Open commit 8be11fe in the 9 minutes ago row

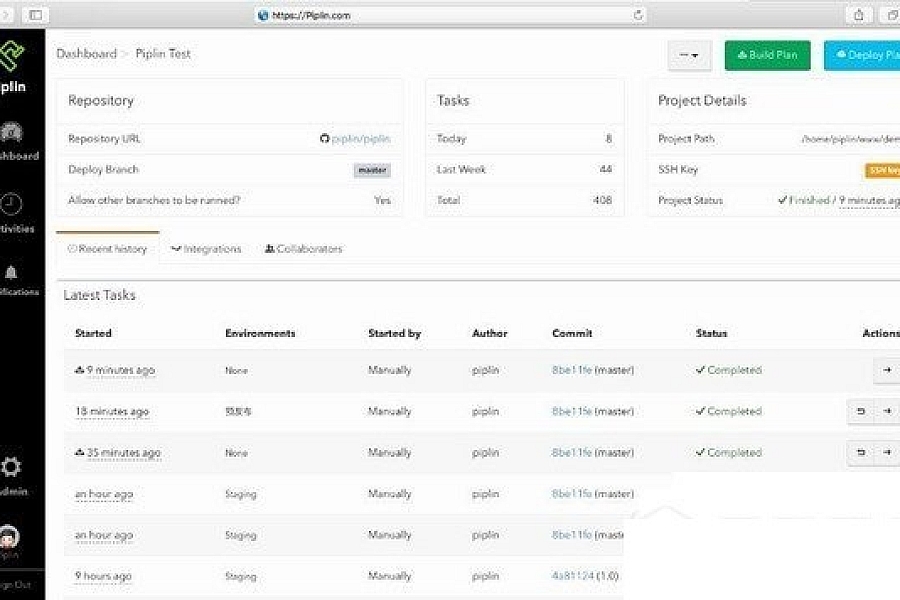click(572, 370)
